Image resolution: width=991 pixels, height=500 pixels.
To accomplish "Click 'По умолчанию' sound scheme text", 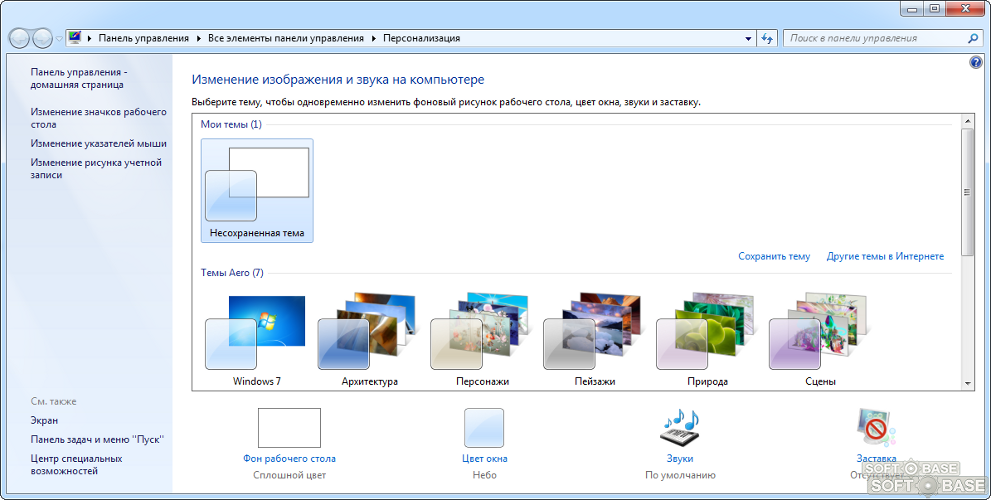I will [680, 475].
